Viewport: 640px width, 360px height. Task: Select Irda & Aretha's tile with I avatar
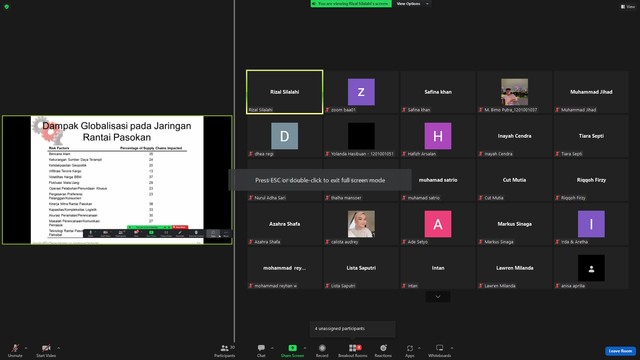(591, 224)
